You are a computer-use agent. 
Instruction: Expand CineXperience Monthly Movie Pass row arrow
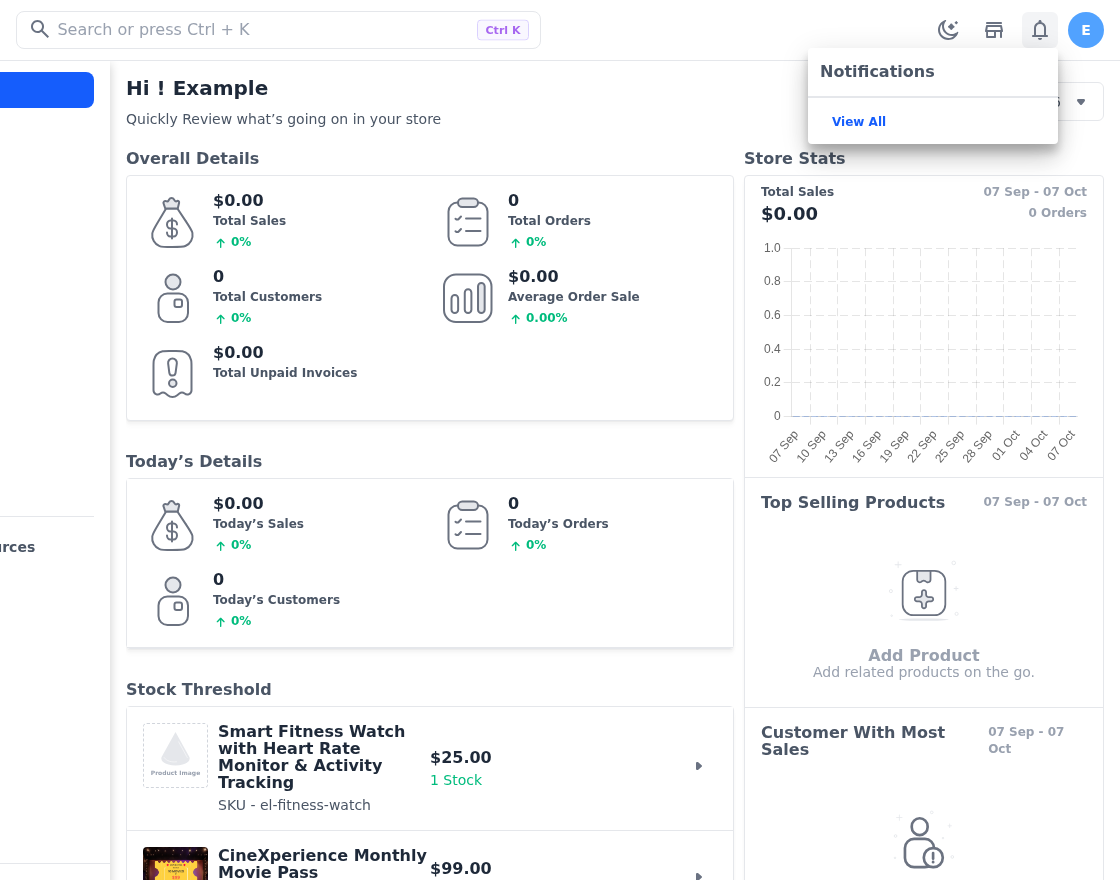tap(699, 875)
